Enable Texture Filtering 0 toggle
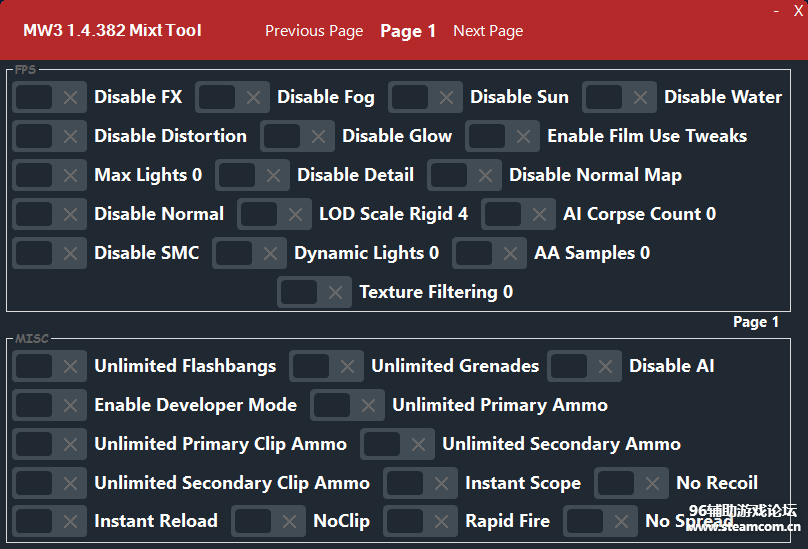The height and width of the screenshot is (549, 808). (315, 292)
